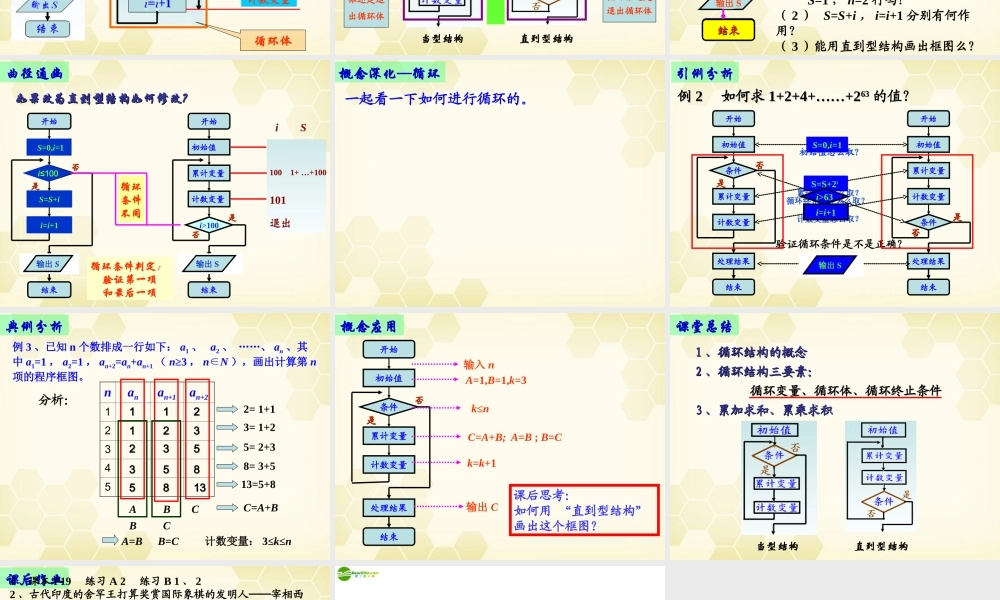Select the 典例分析 slide thumbnail
Viewport: 1000px width, 600px height.
pyautogui.click(x=165, y=437)
